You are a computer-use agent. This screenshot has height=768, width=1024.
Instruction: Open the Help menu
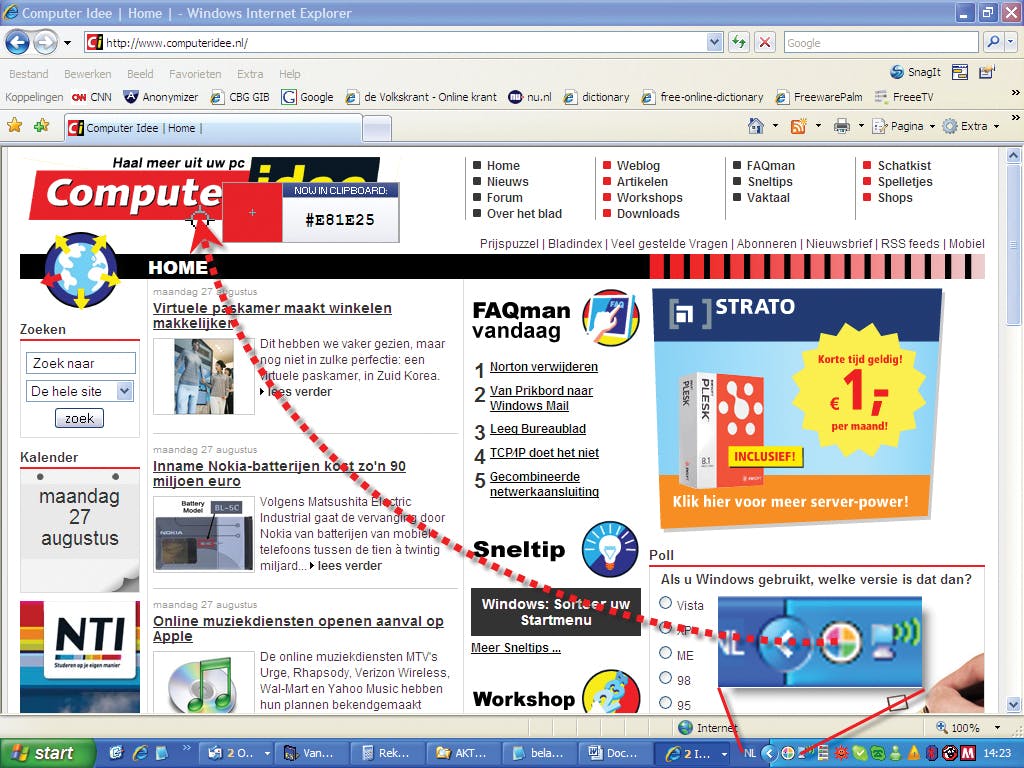click(289, 74)
